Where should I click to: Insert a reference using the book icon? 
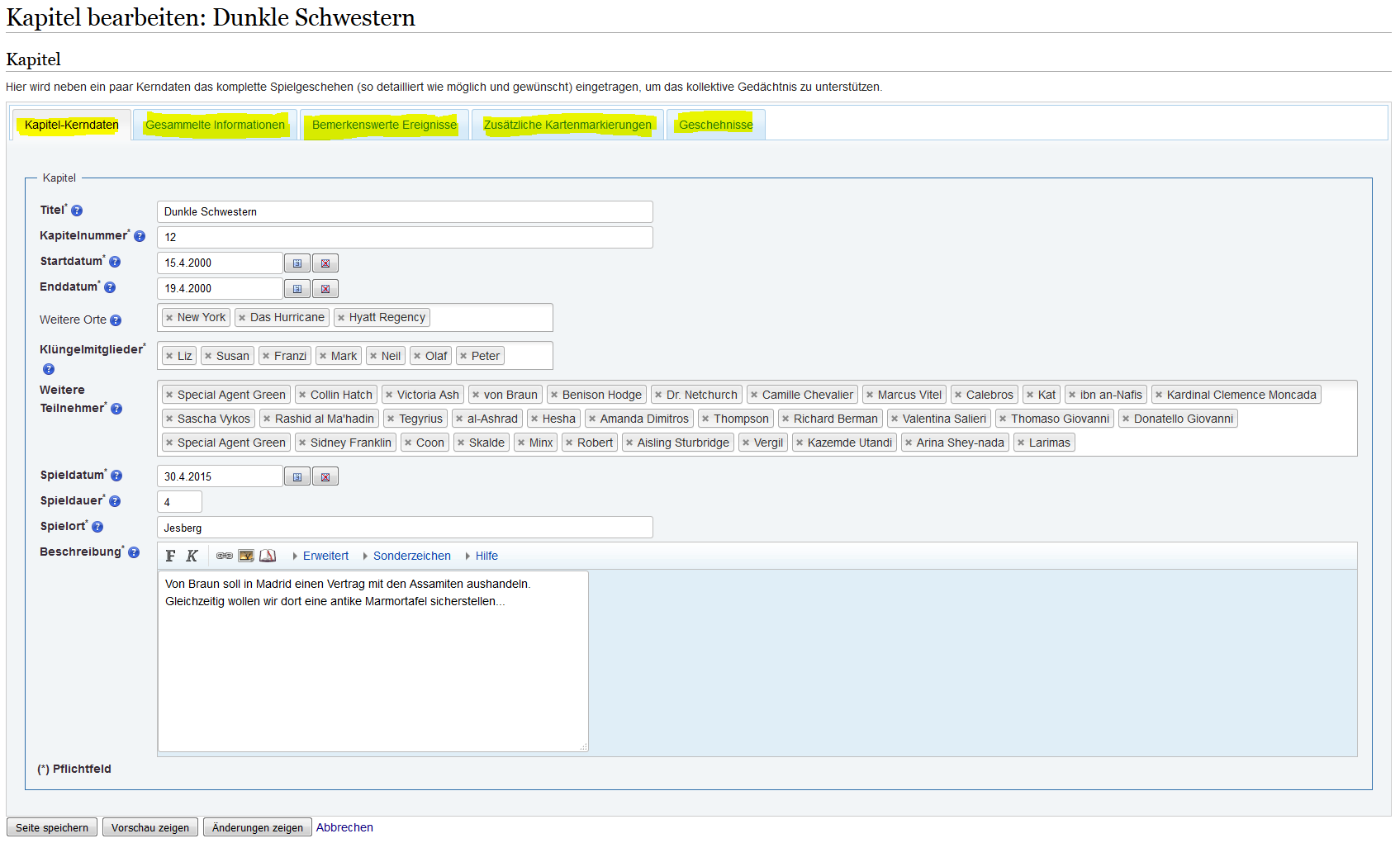click(268, 556)
